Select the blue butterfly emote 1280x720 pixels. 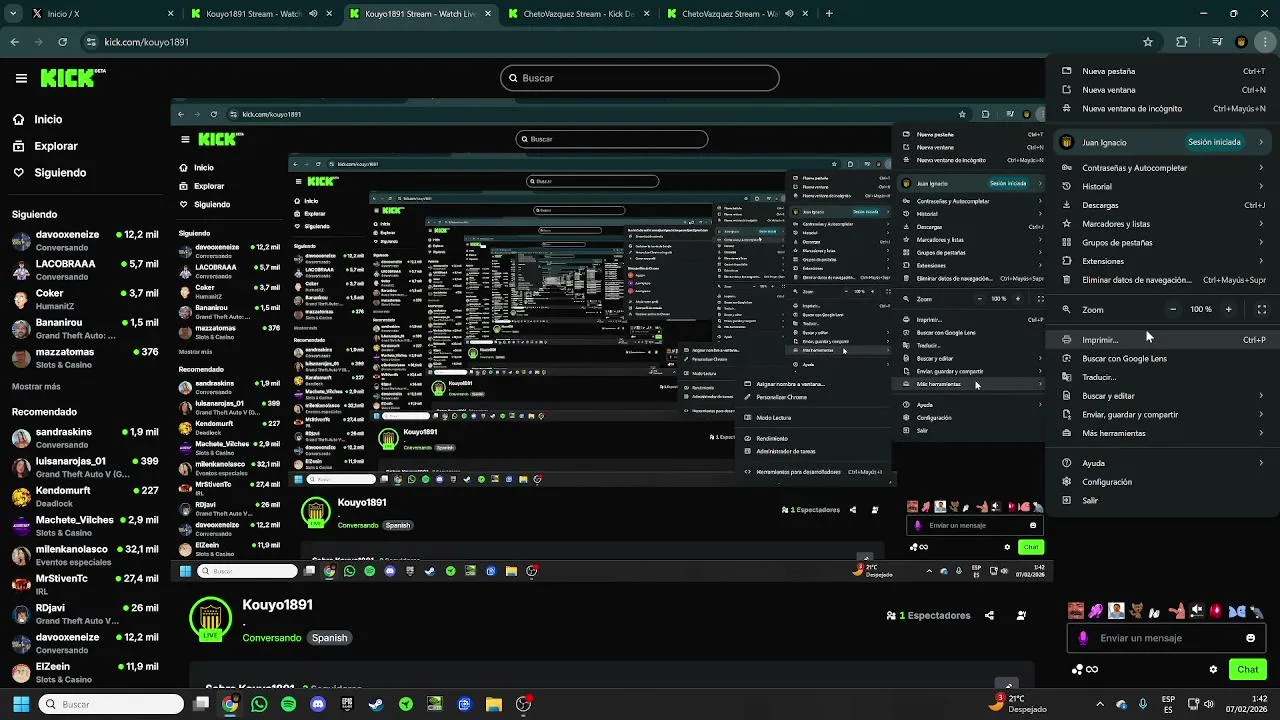(x=1237, y=611)
